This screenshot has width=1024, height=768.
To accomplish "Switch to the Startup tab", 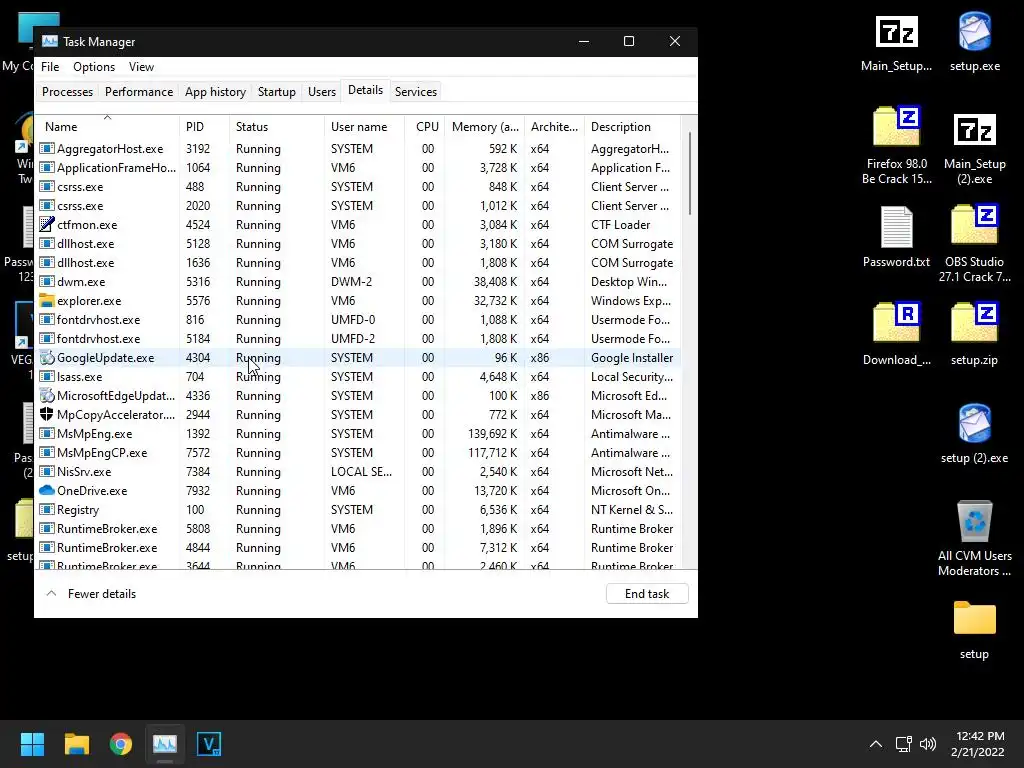I will [277, 92].
